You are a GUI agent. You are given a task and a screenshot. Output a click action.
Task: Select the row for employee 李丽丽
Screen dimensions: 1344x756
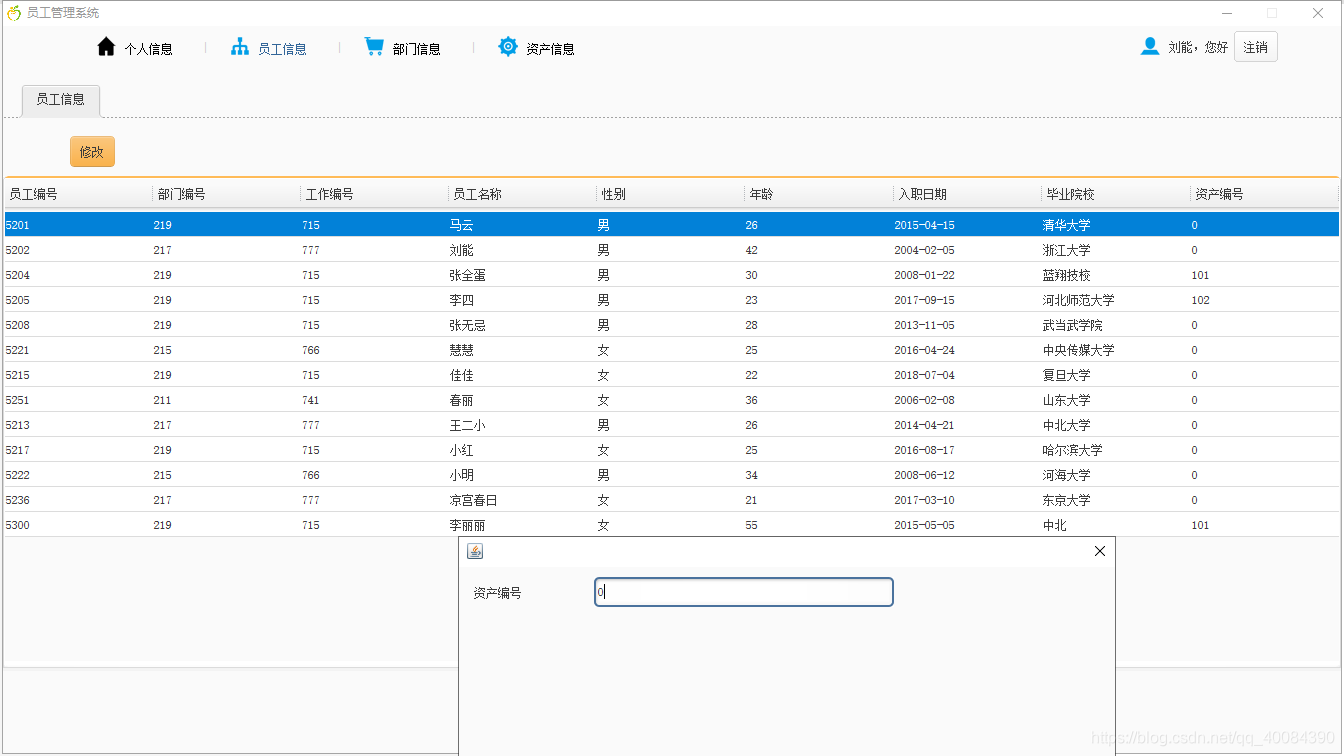coord(671,525)
